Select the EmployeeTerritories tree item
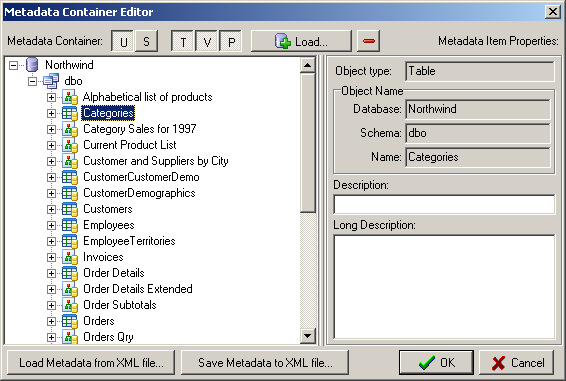The height and width of the screenshot is (381, 566). pos(129,241)
